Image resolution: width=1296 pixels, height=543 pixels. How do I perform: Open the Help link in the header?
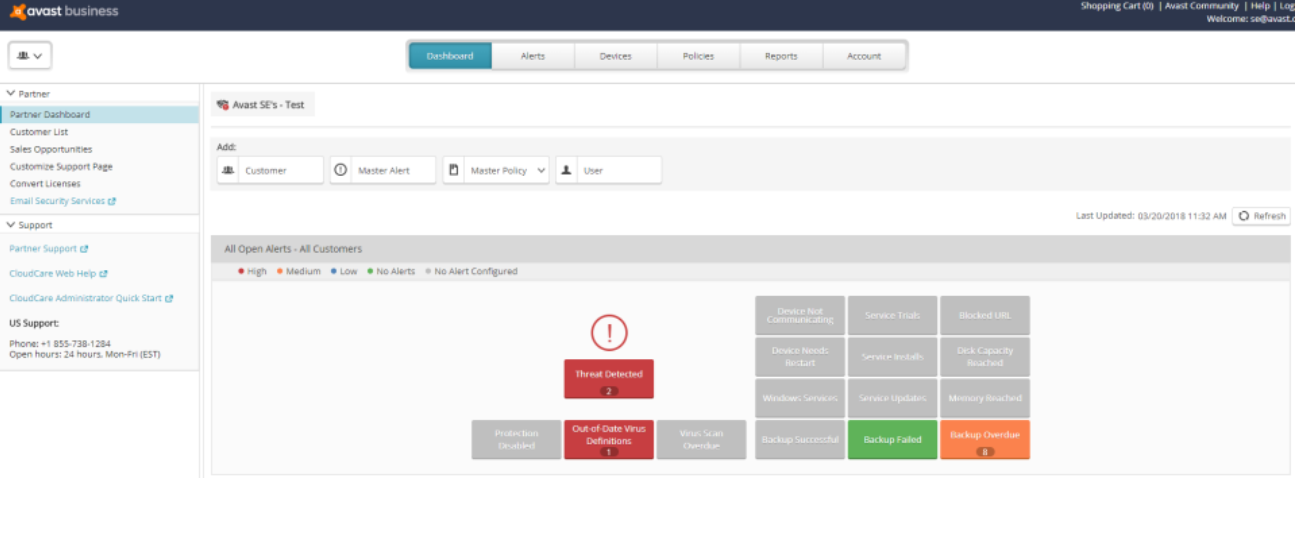(x=1260, y=6)
